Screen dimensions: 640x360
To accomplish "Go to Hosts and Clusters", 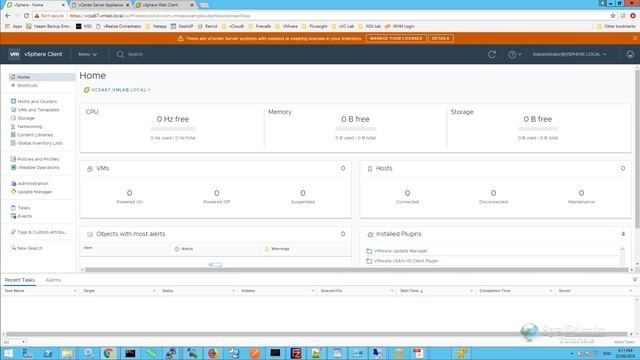I will [x=37, y=101].
